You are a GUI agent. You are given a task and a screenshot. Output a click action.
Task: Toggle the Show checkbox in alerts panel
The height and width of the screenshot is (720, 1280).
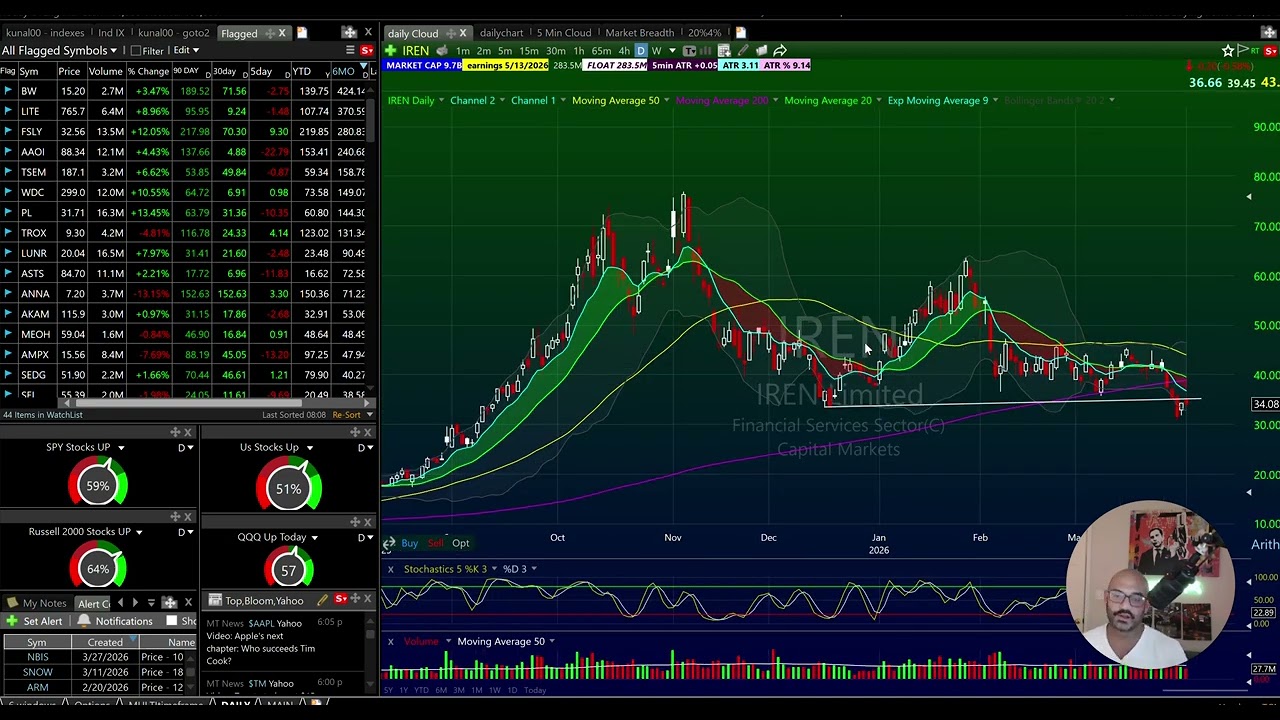coord(172,621)
